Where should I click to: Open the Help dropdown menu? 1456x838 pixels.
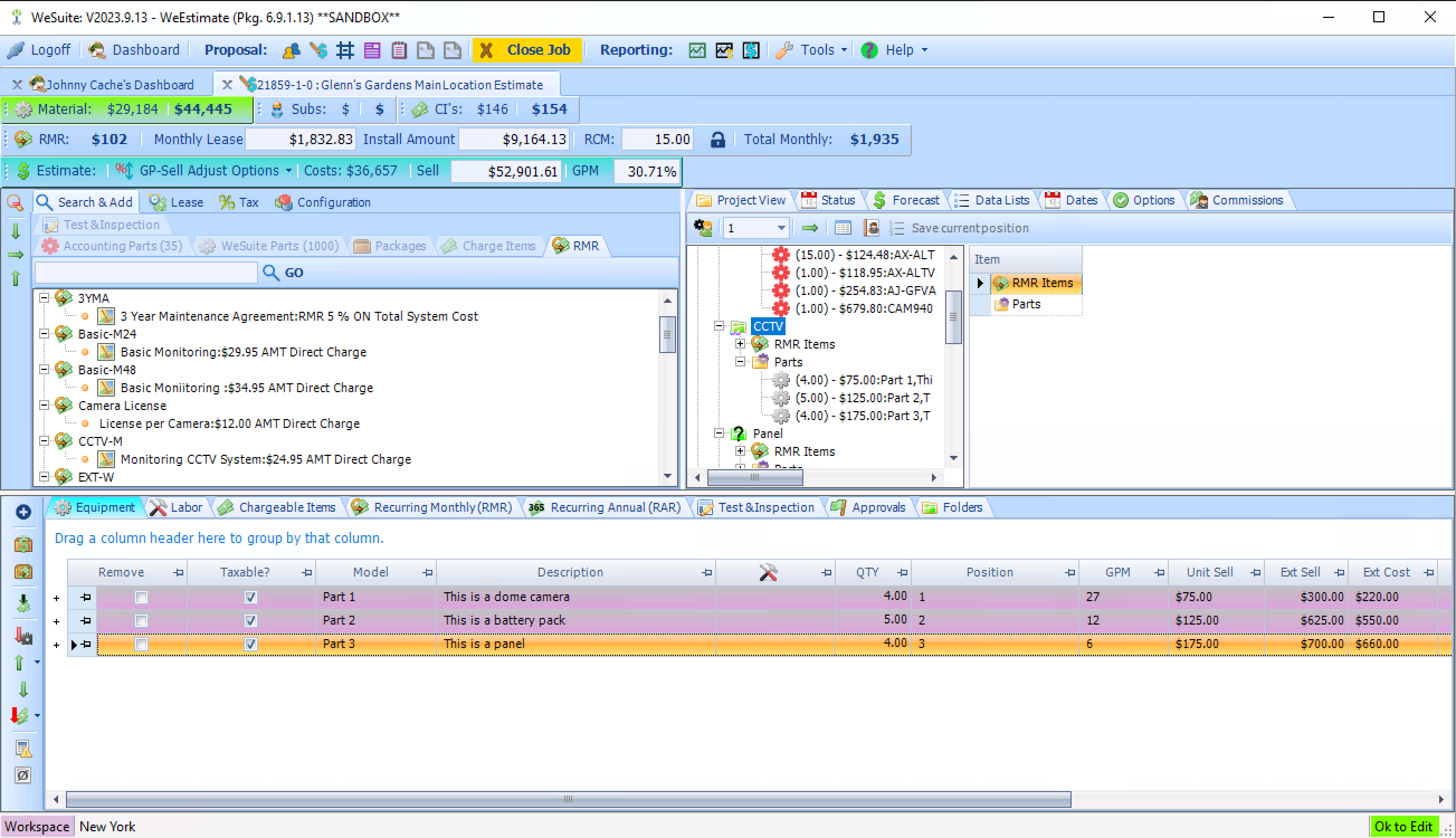coord(894,50)
